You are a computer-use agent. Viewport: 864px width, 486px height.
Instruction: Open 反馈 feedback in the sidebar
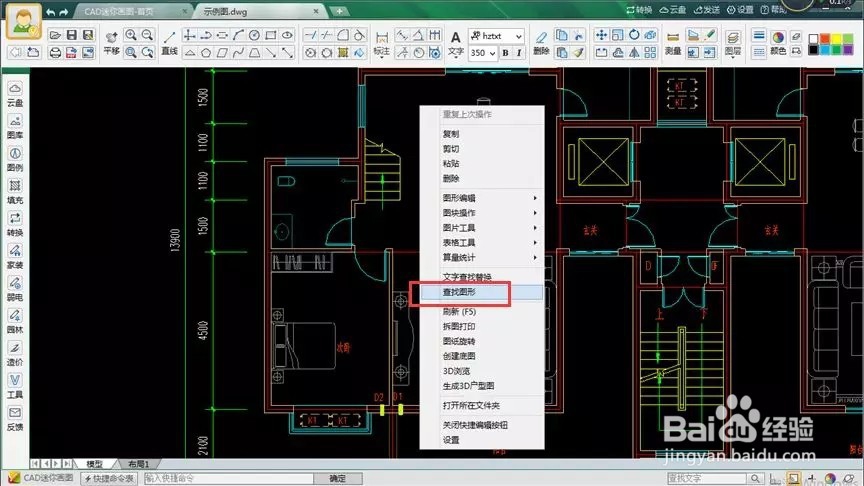point(15,419)
